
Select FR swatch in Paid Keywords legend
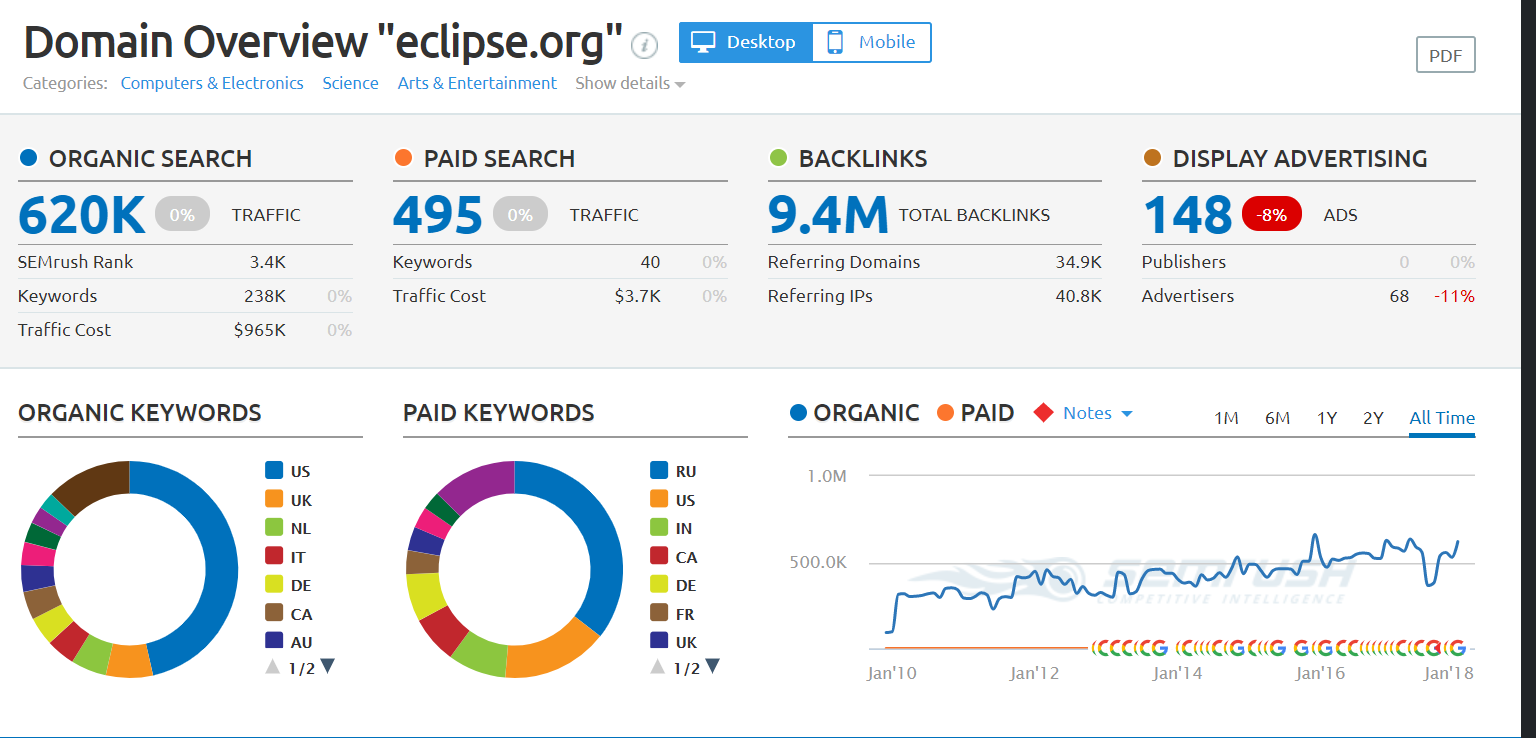659,613
